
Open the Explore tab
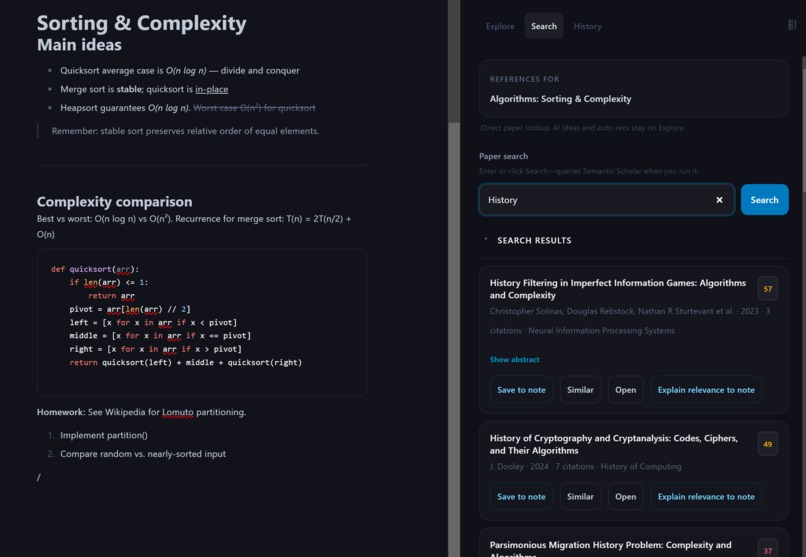(500, 26)
